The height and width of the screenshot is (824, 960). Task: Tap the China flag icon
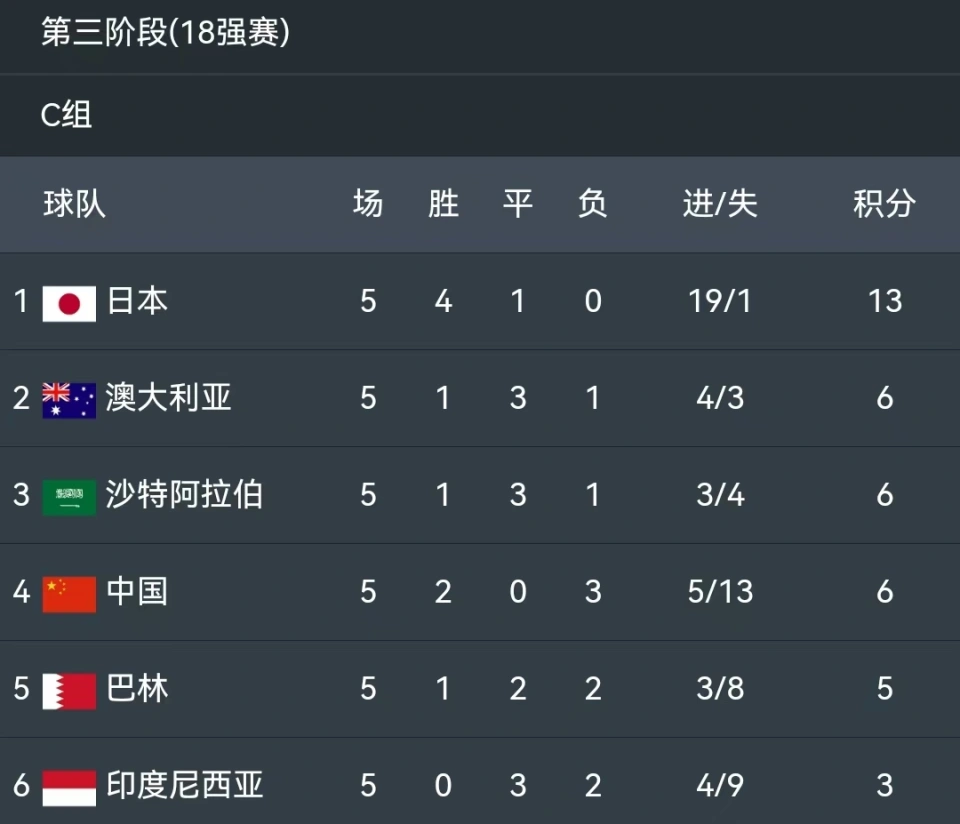point(69,594)
